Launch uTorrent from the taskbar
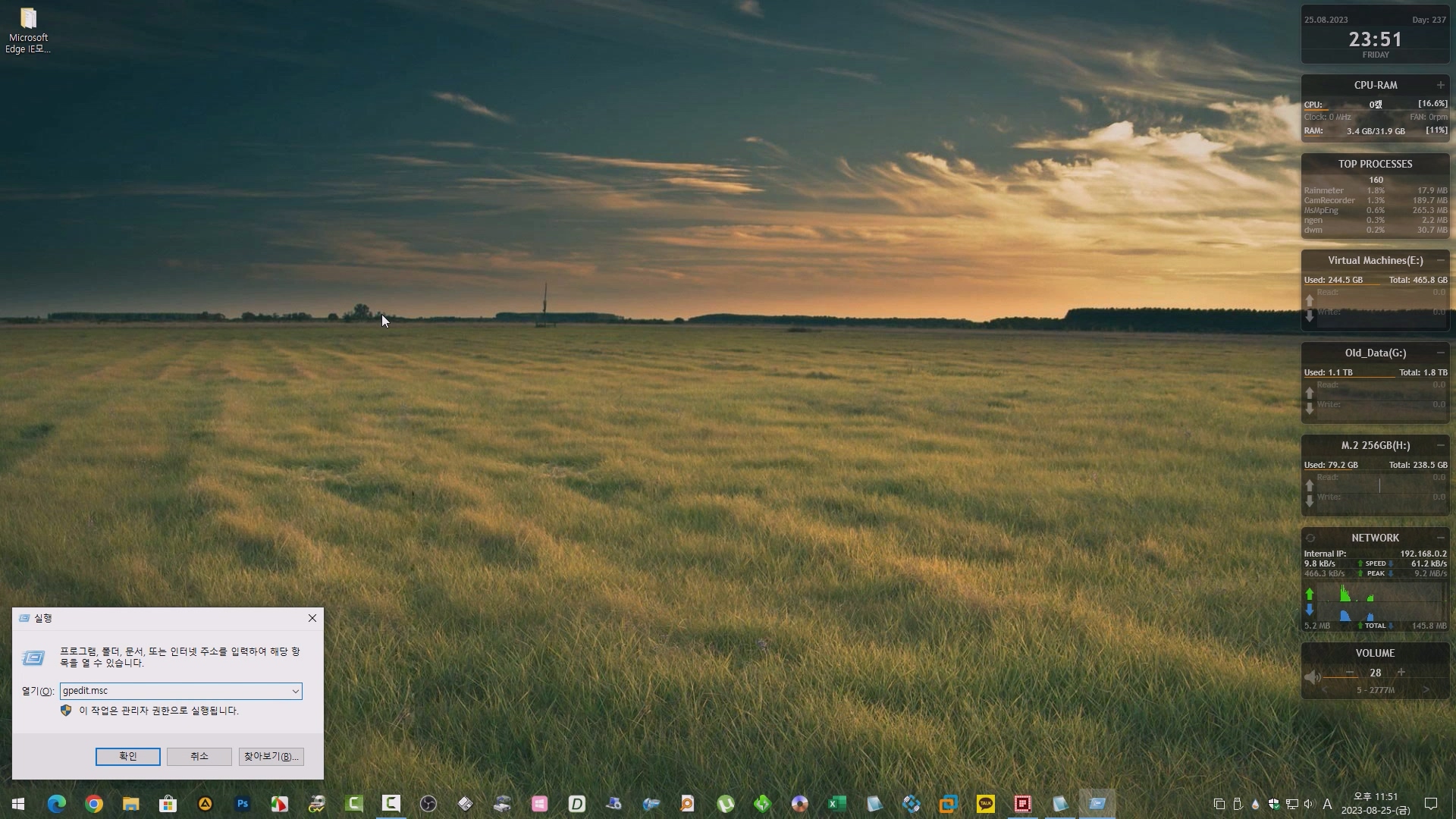 [x=726, y=804]
